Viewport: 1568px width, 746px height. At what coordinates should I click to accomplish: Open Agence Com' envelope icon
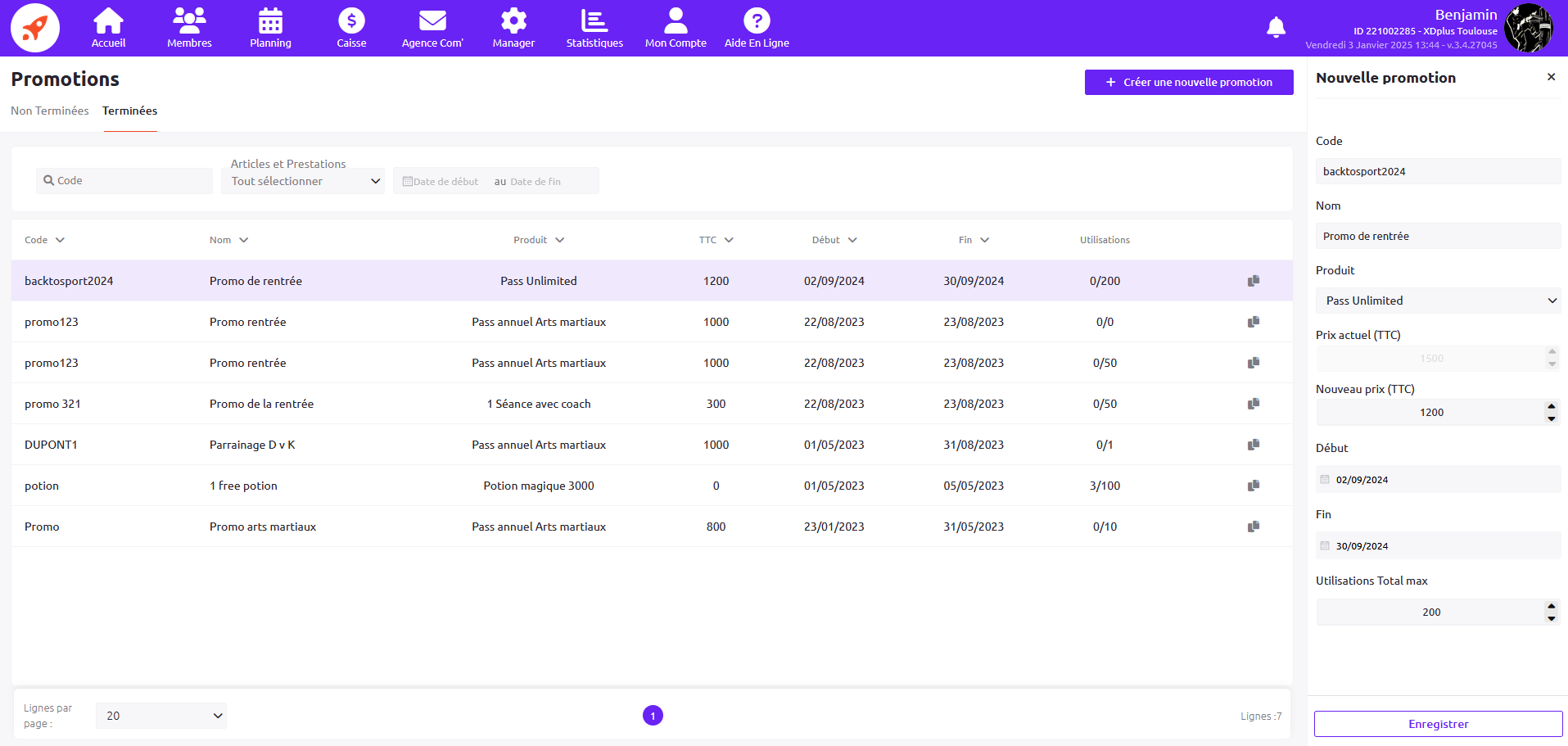[x=432, y=21]
